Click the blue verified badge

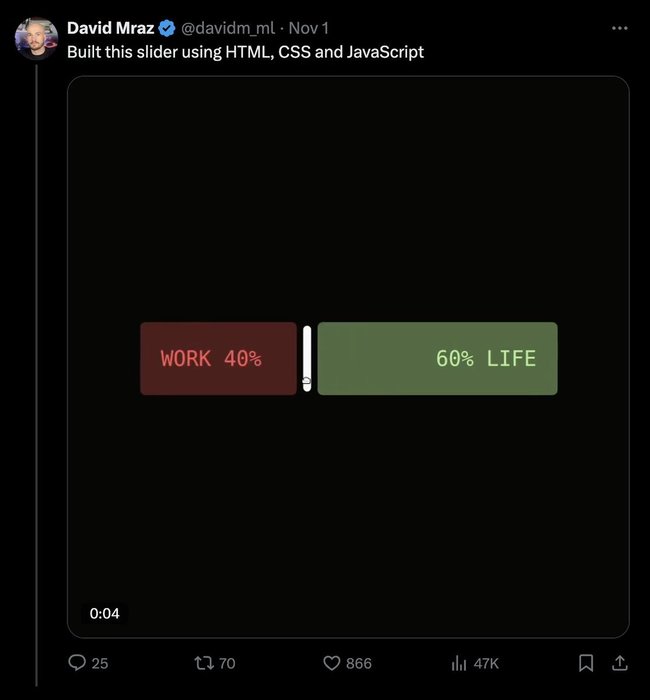pos(167,28)
